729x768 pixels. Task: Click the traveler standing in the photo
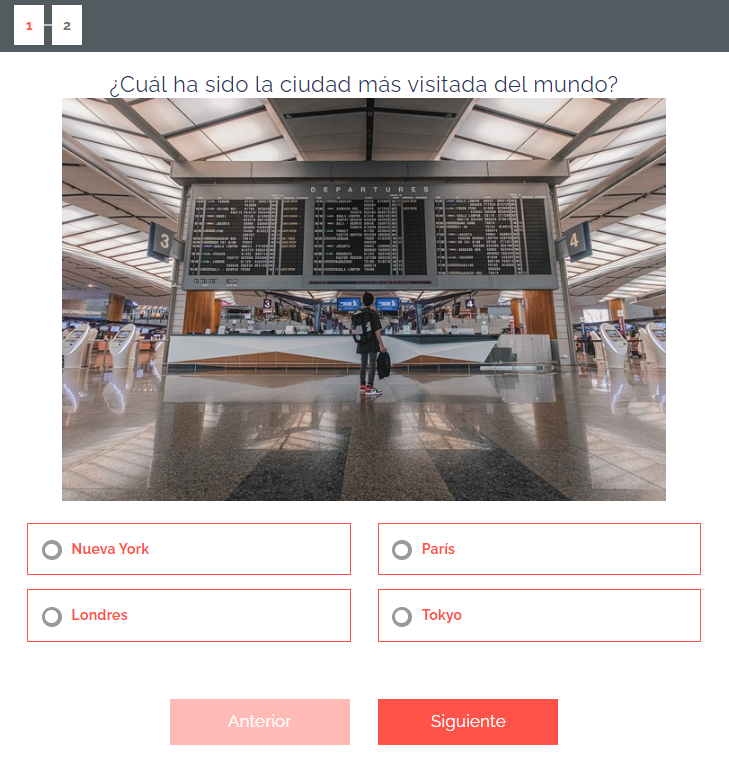(x=370, y=344)
